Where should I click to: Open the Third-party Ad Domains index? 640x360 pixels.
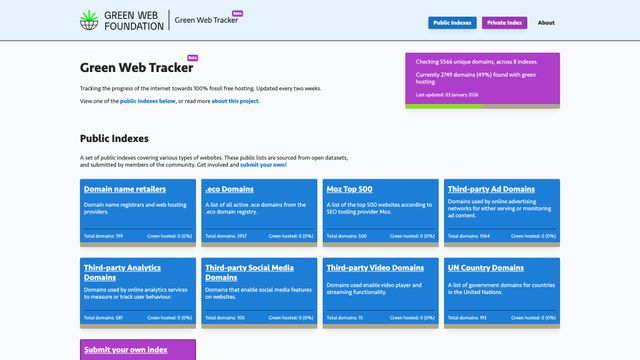pos(491,189)
